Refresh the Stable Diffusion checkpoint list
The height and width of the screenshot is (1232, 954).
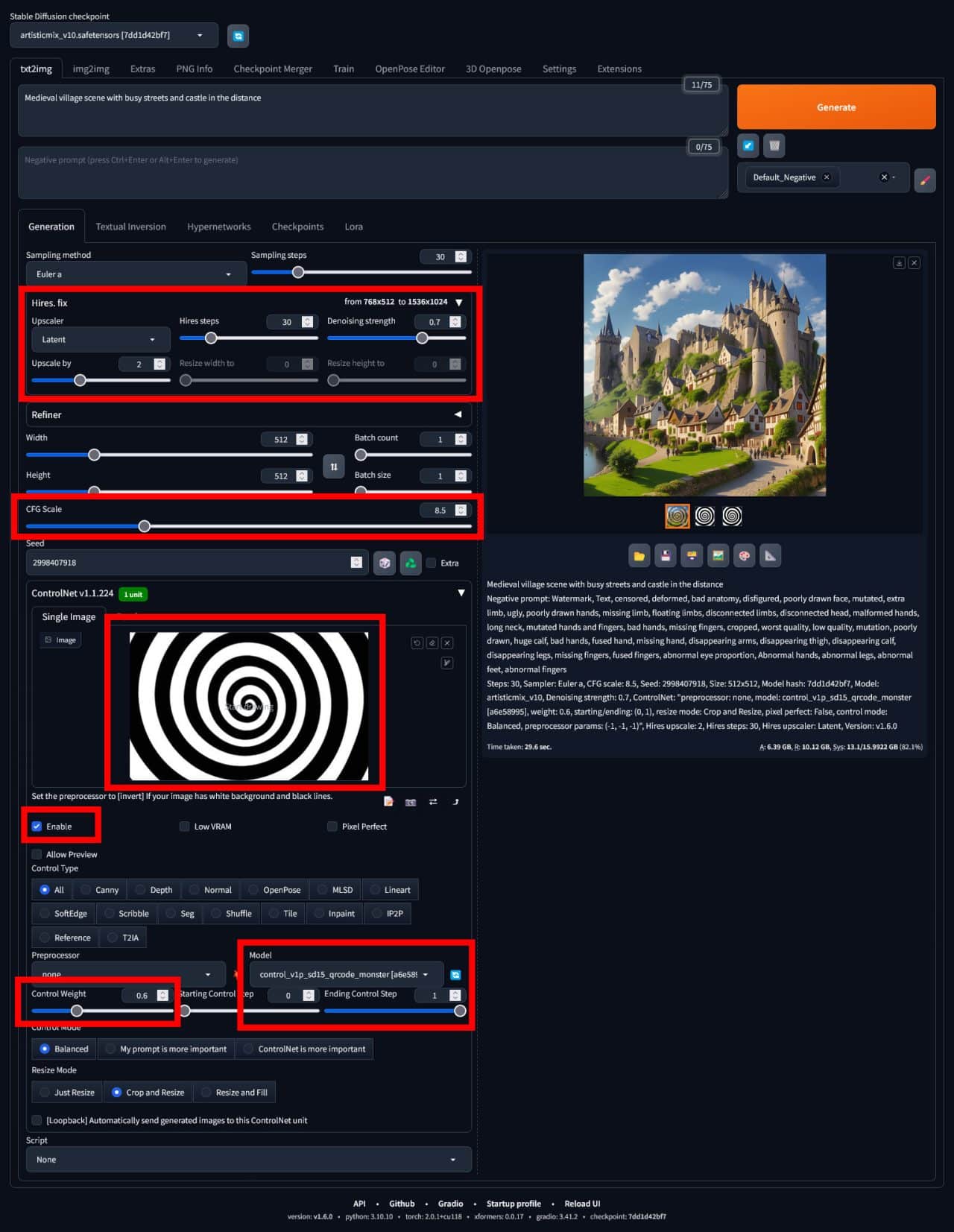click(x=238, y=36)
